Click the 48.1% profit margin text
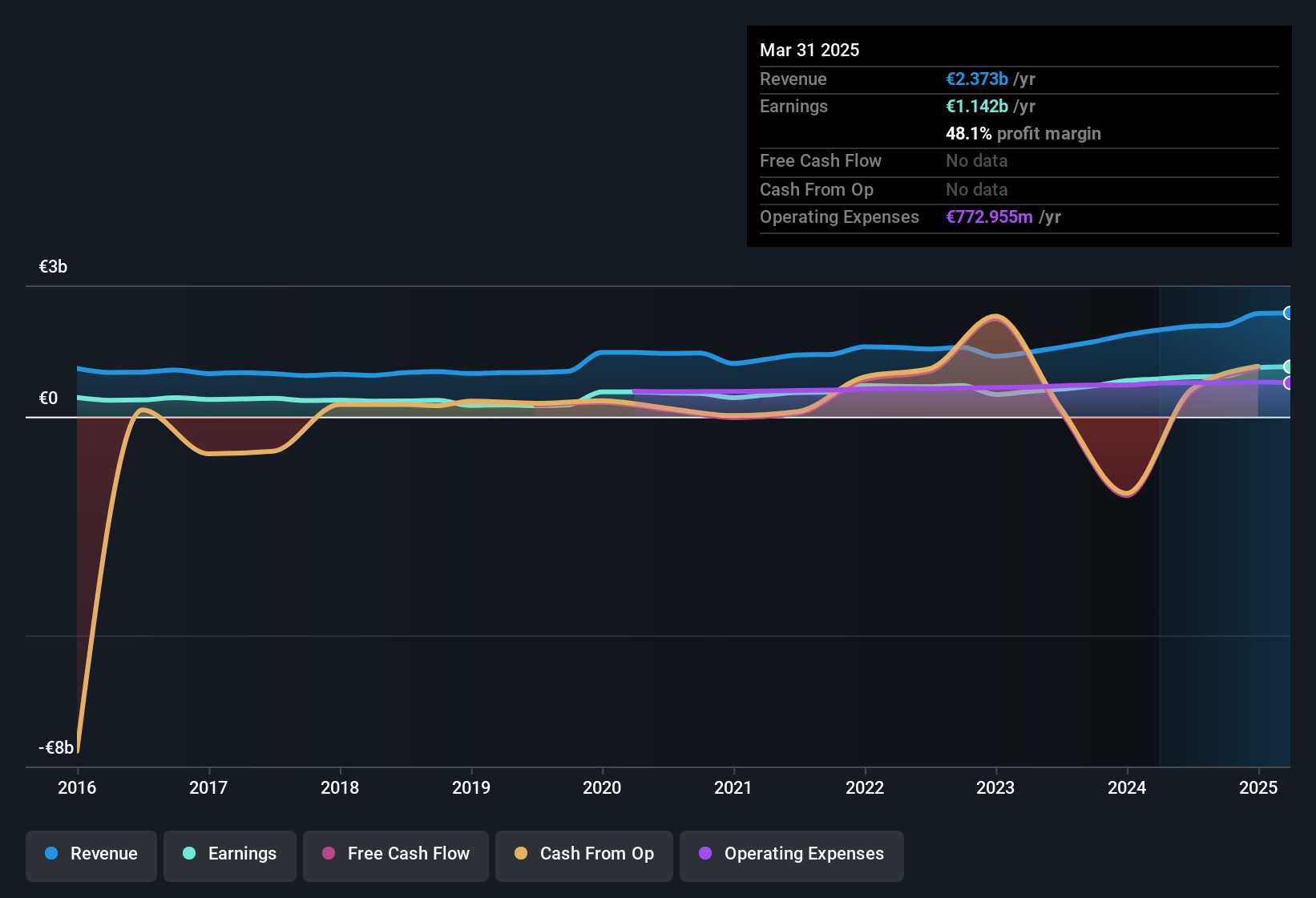1316x898 pixels. [x=1023, y=133]
